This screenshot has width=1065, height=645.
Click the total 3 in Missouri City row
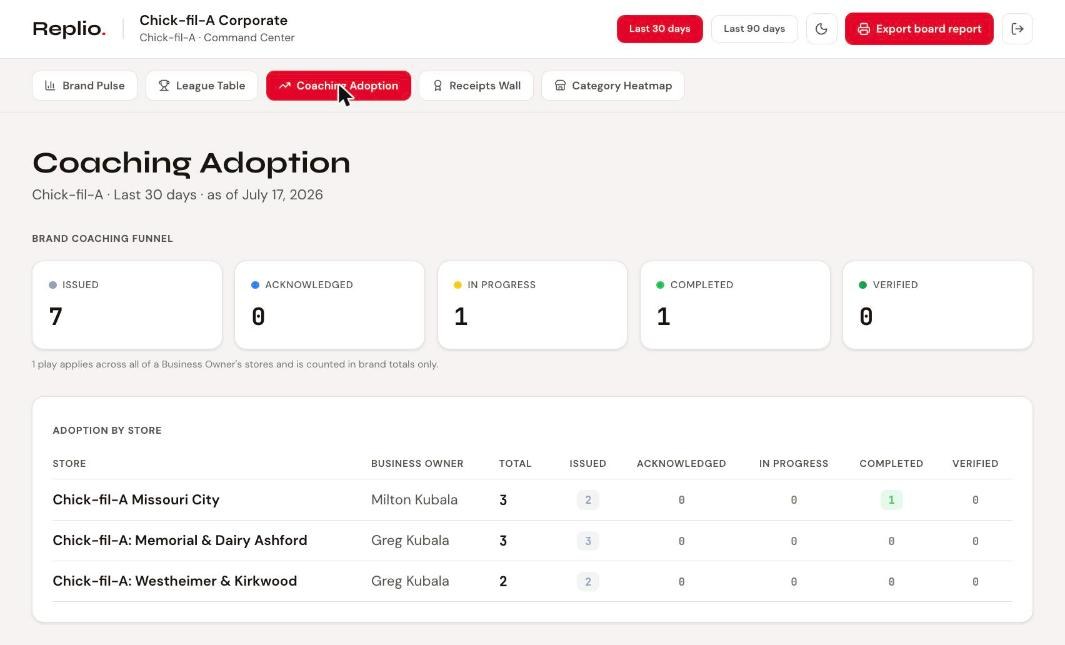[x=503, y=500]
